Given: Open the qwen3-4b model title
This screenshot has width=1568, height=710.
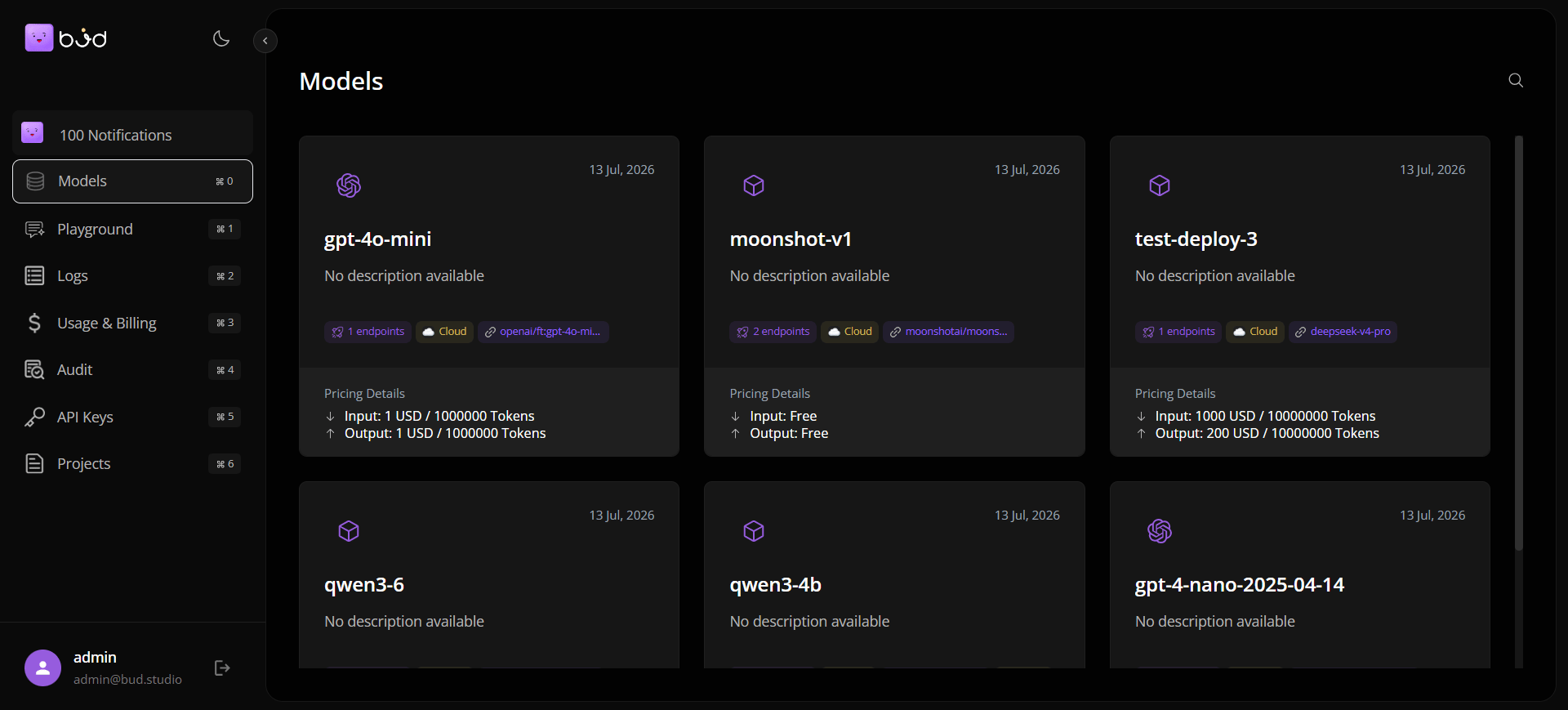Looking at the screenshot, I should [776, 585].
